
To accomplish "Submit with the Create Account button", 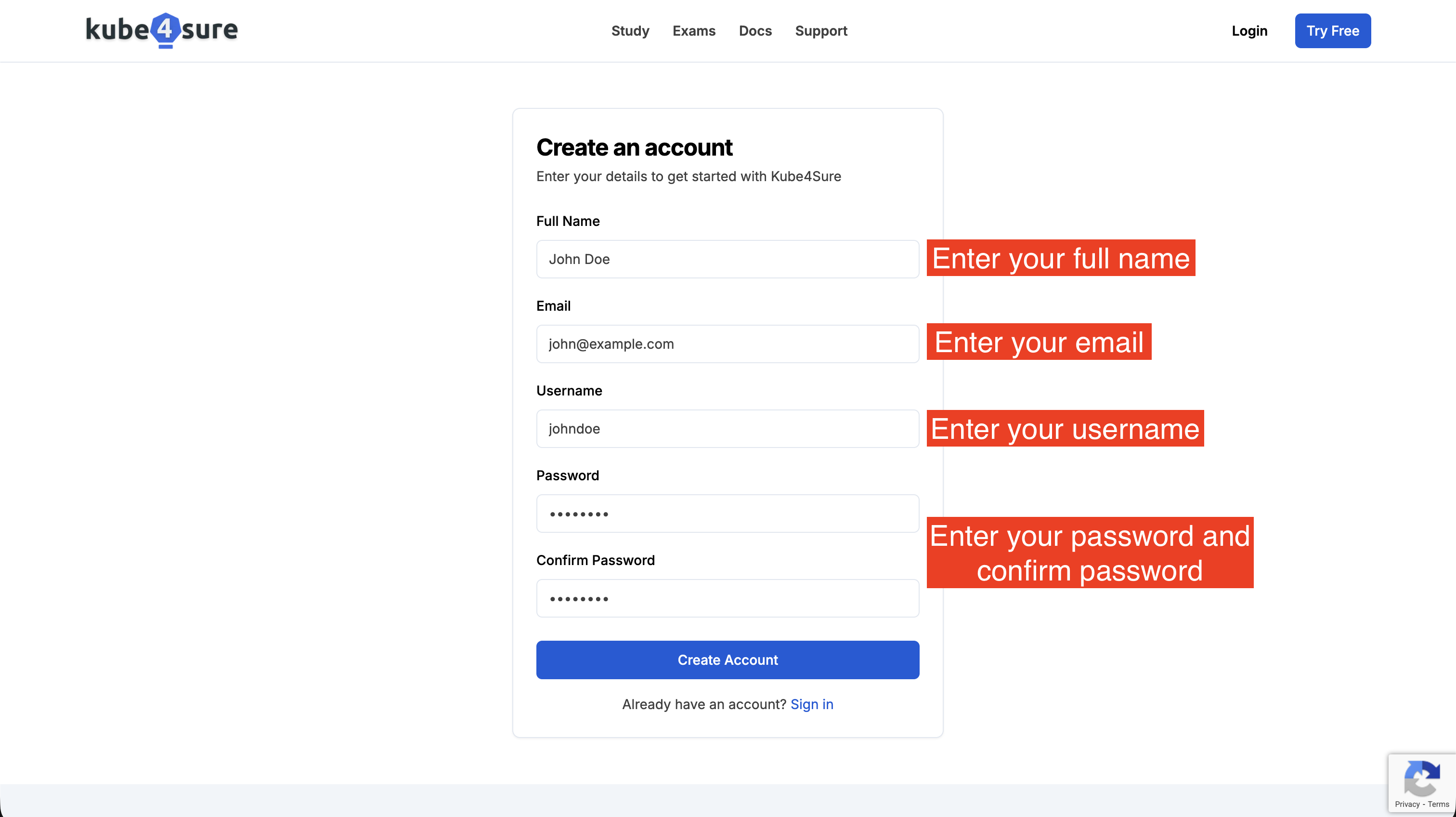I will click(x=728, y=660).
